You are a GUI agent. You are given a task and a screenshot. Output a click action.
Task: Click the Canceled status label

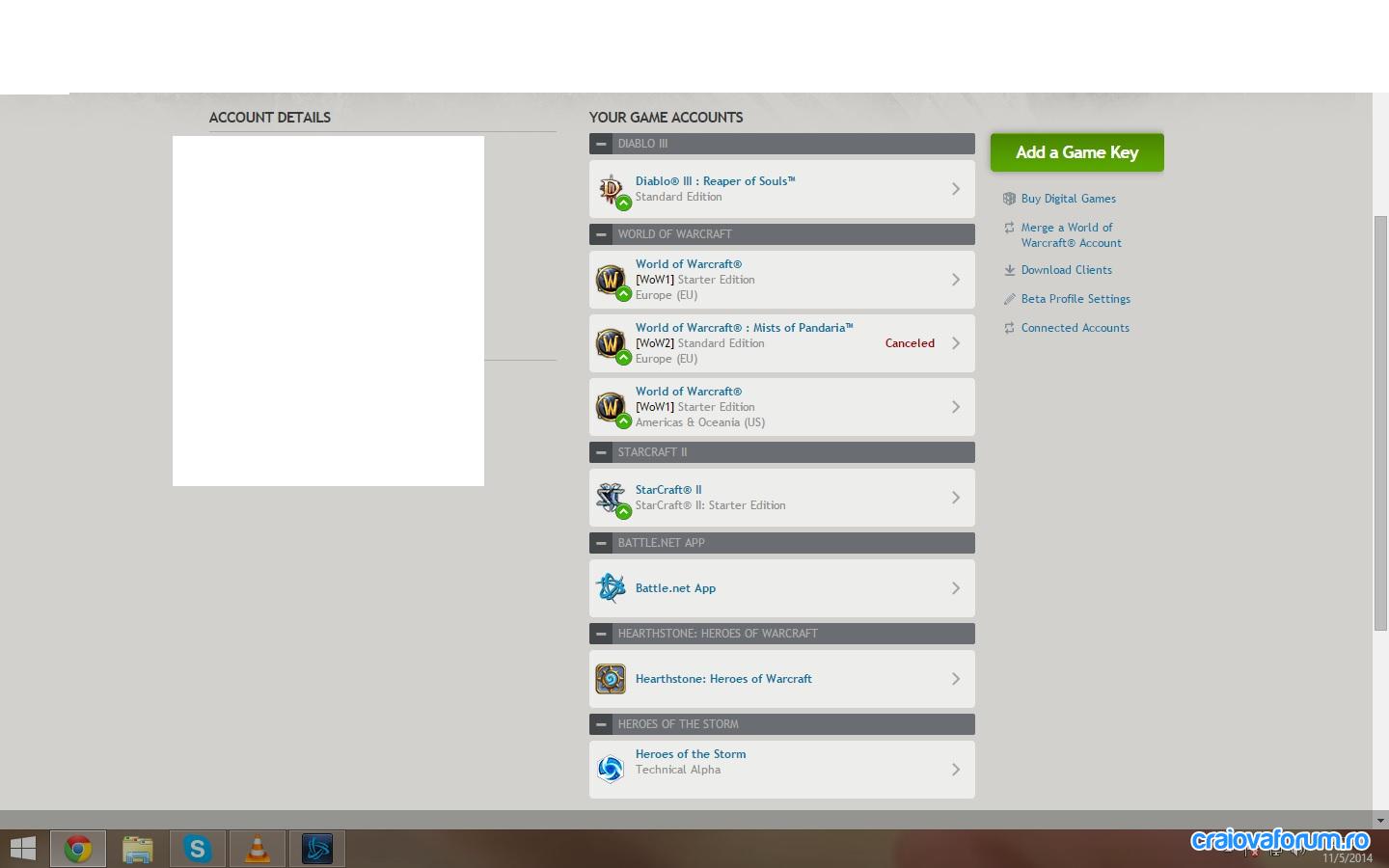(x=910, y=343)
